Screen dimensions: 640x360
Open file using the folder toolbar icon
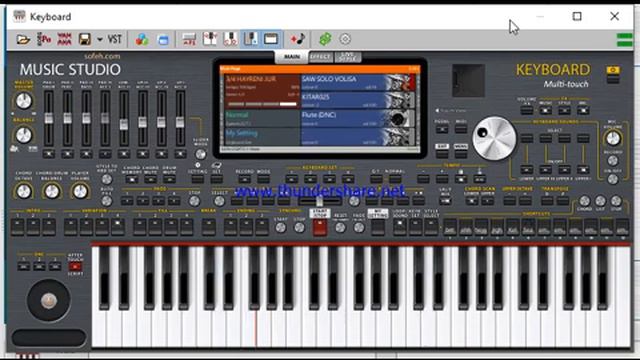pos(23,40)
